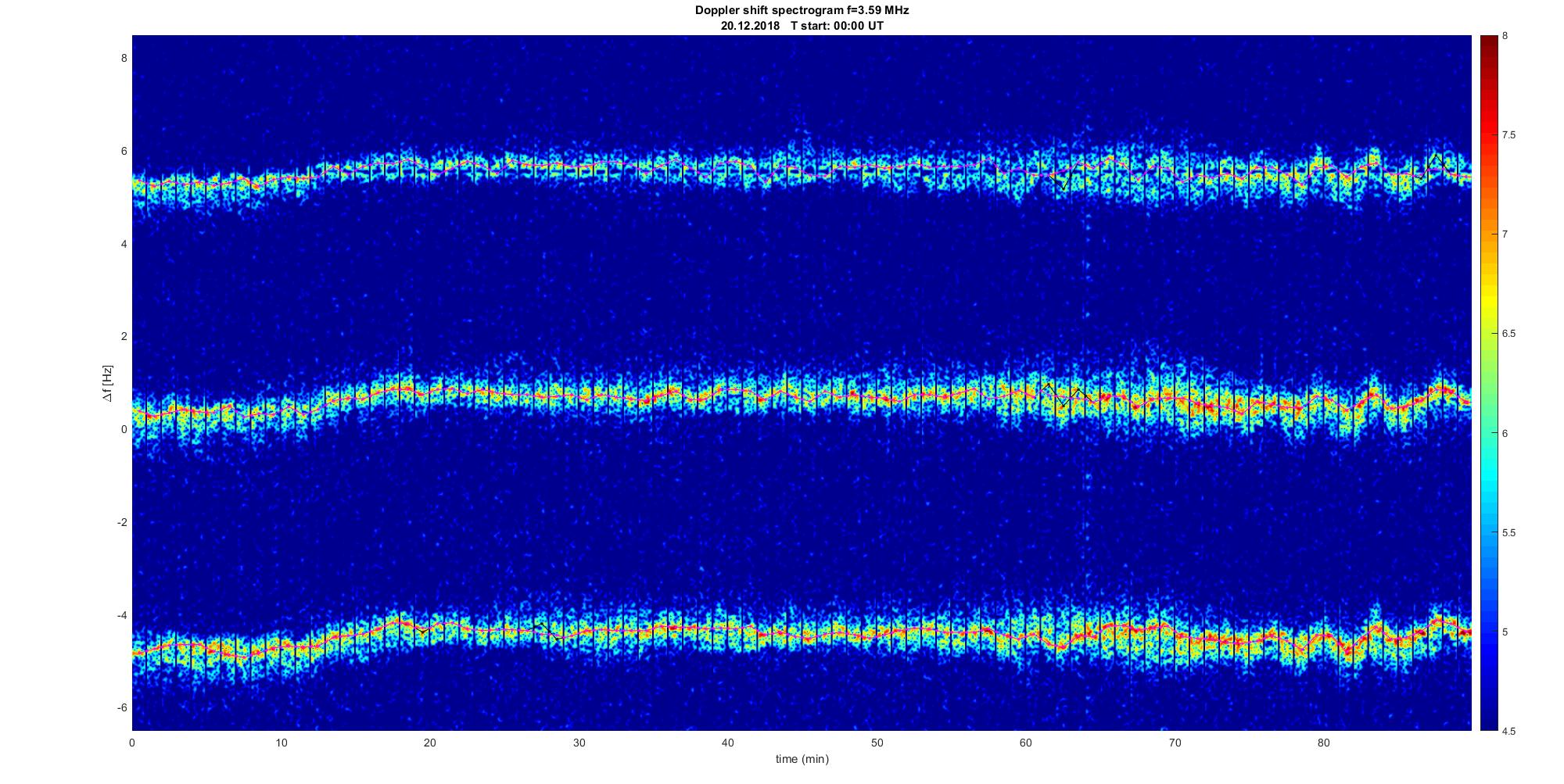1564x784 pixels.
Task: Click the colorbar tick label 7.5
Action: [x=1508, y=135]
